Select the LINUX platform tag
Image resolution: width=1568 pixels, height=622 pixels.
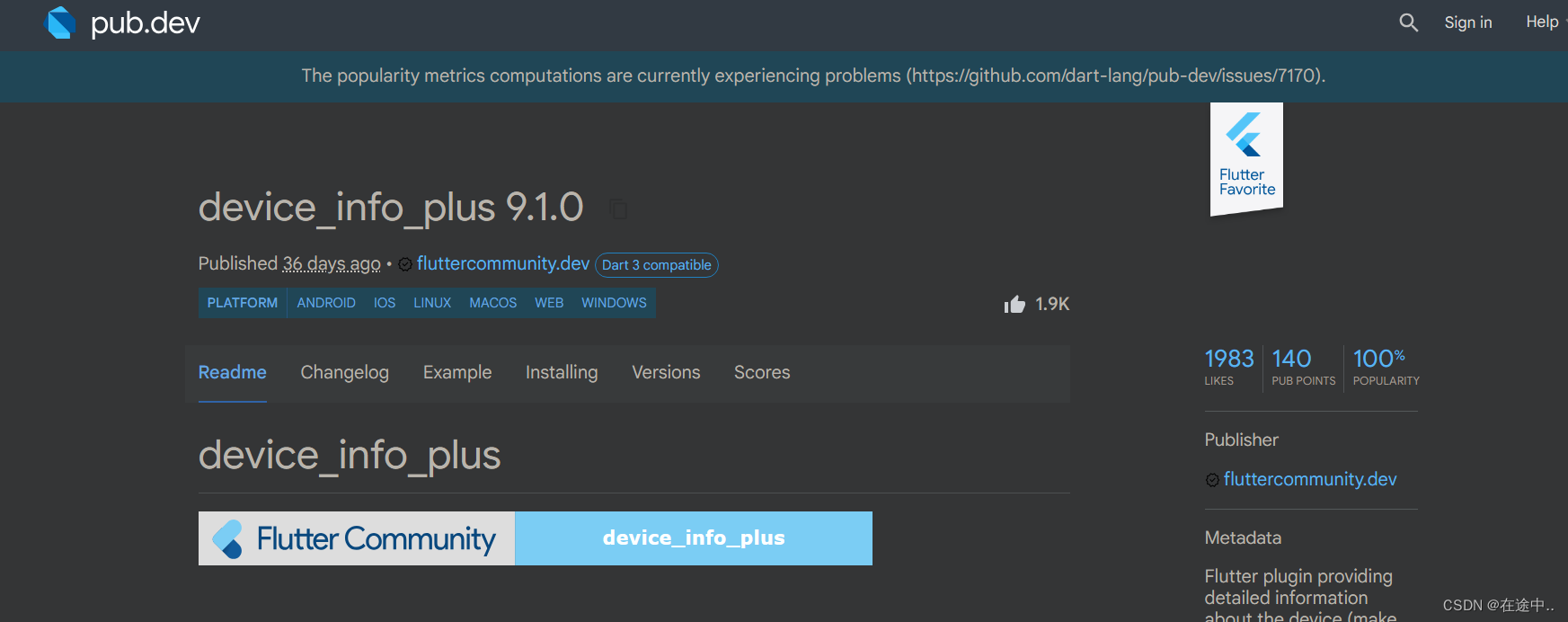432,303
